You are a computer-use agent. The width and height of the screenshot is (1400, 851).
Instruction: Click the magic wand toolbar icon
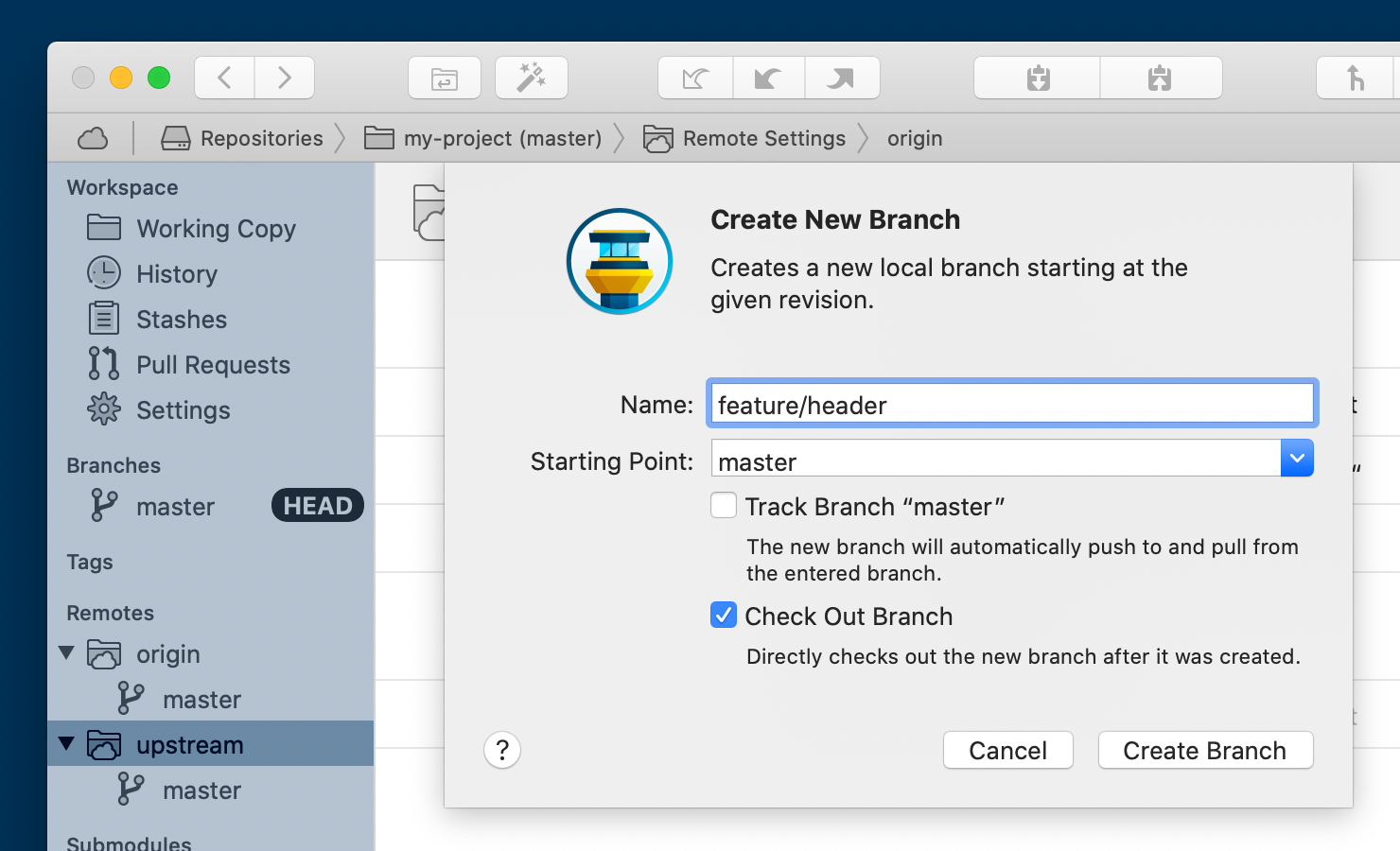point(531,78)
